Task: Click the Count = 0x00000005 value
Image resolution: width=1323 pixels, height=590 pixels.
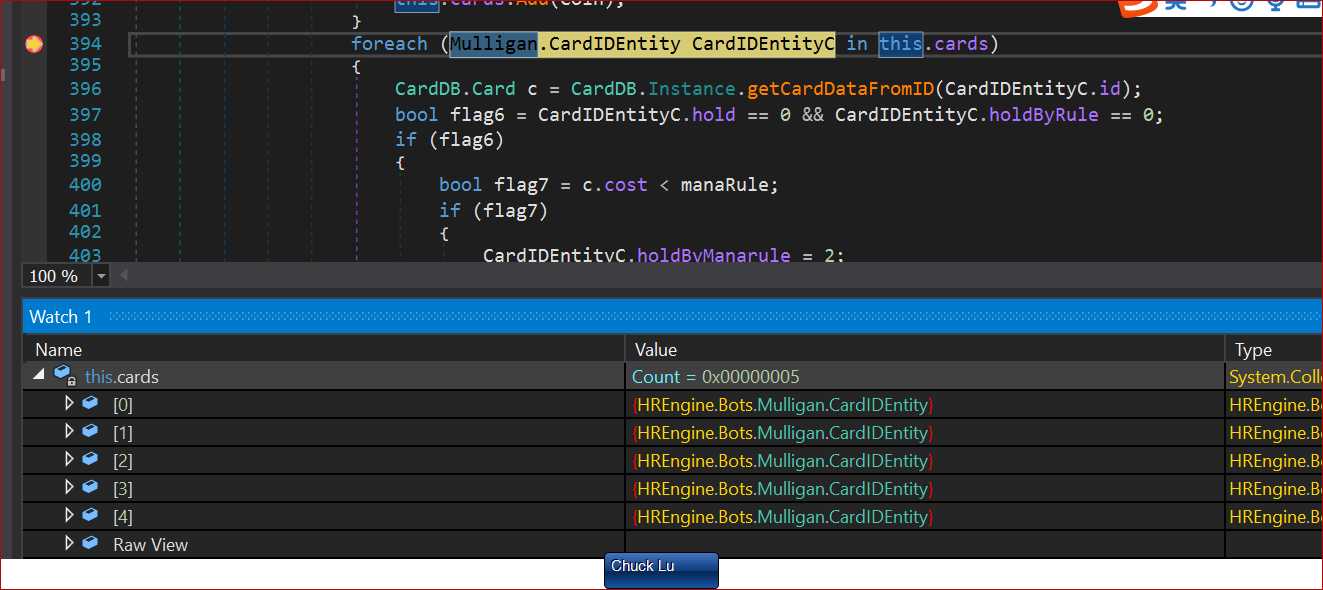Action: pos(716,377)
